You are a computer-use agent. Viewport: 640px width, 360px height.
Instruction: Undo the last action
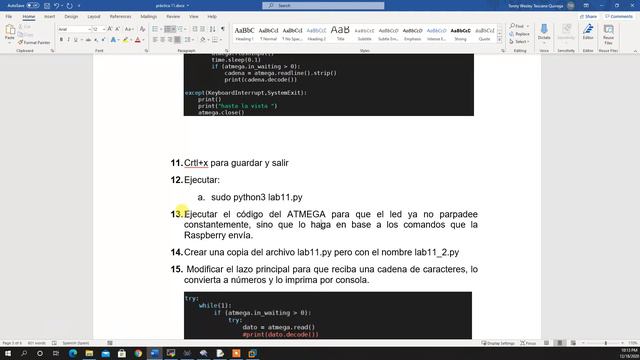56,6
